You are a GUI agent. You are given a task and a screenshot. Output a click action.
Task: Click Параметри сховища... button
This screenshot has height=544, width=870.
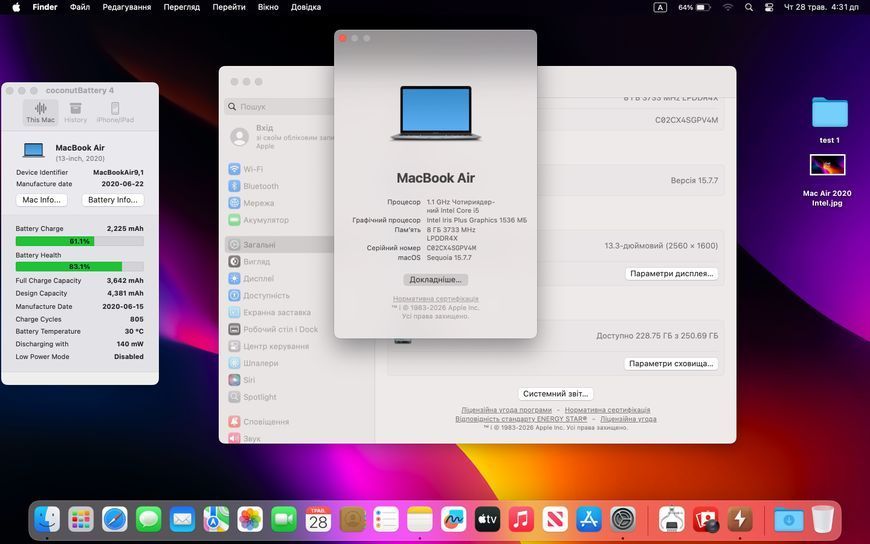[x=671, y=364]
